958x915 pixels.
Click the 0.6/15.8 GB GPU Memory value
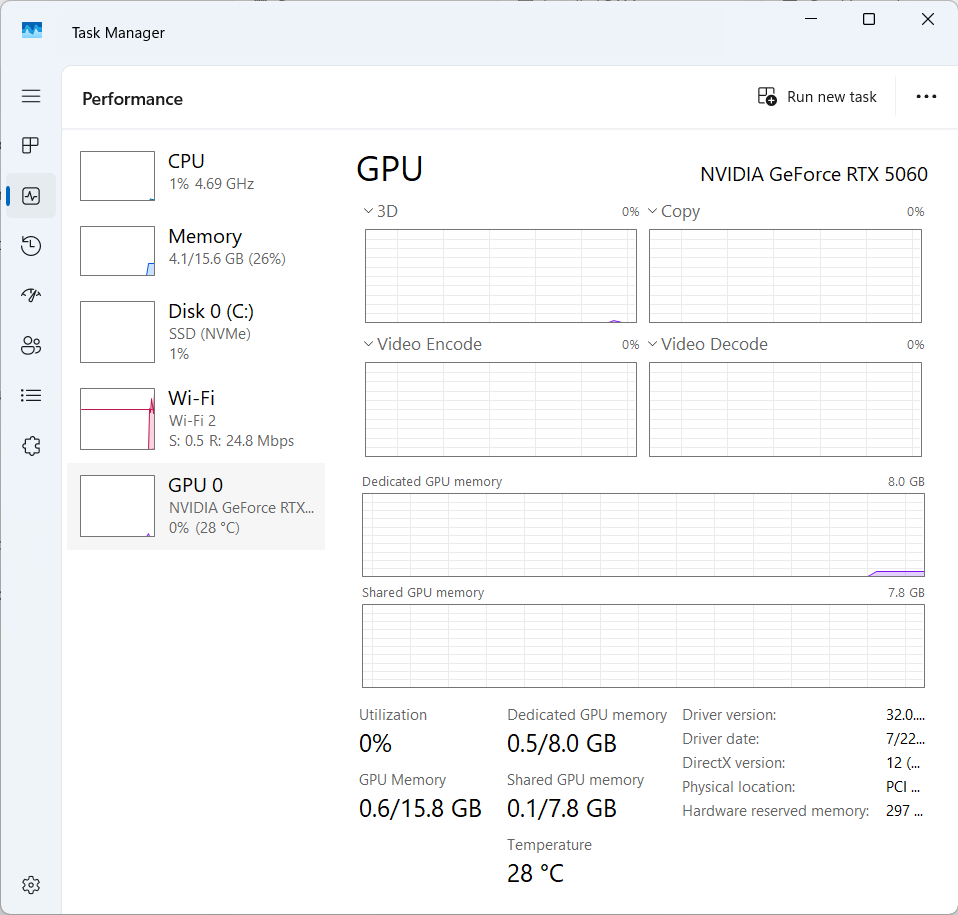pyautogui.click(x=420, y=809)
